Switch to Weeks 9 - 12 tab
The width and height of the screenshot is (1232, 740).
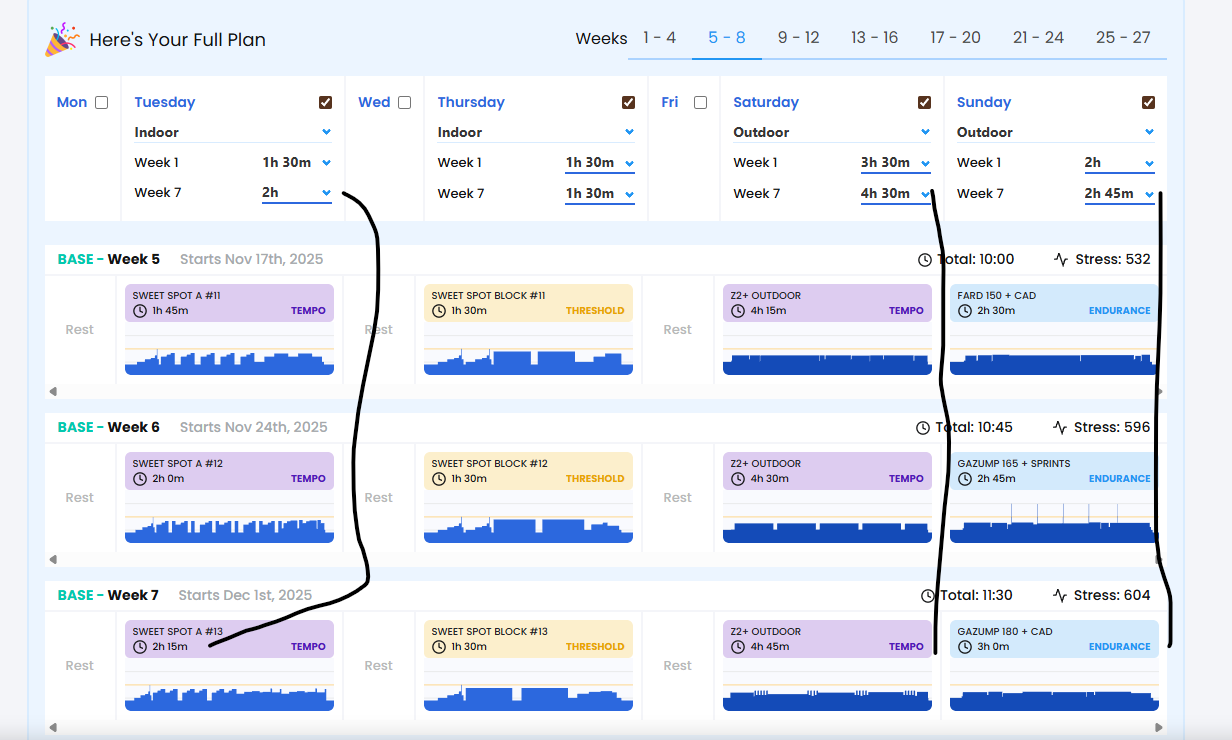(798, 38)
